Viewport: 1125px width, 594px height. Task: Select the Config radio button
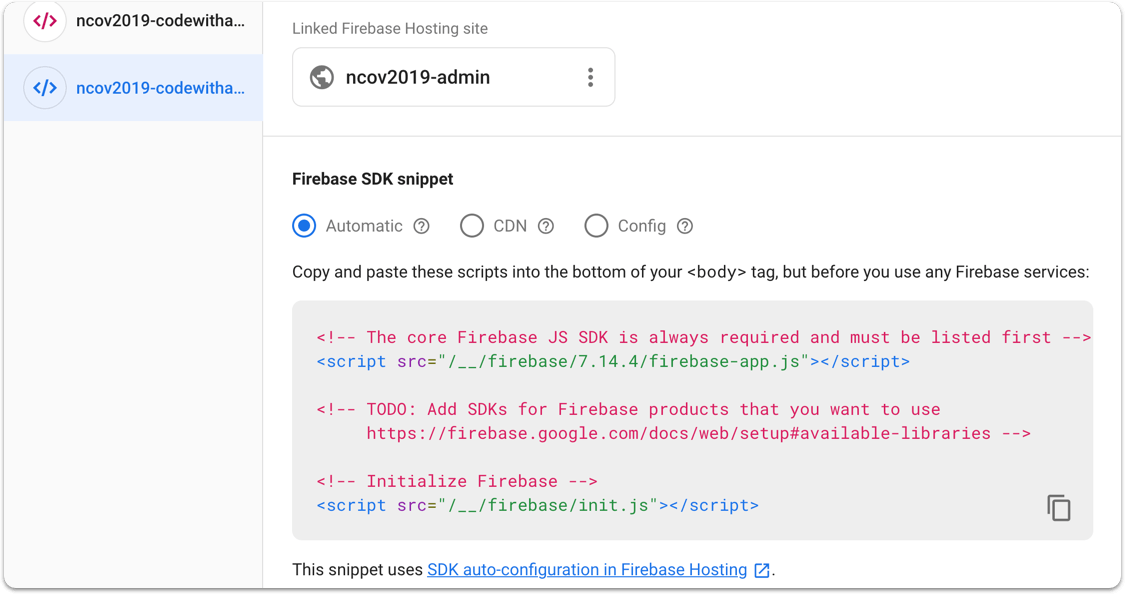pyautogui.click(x=596, y=226)
